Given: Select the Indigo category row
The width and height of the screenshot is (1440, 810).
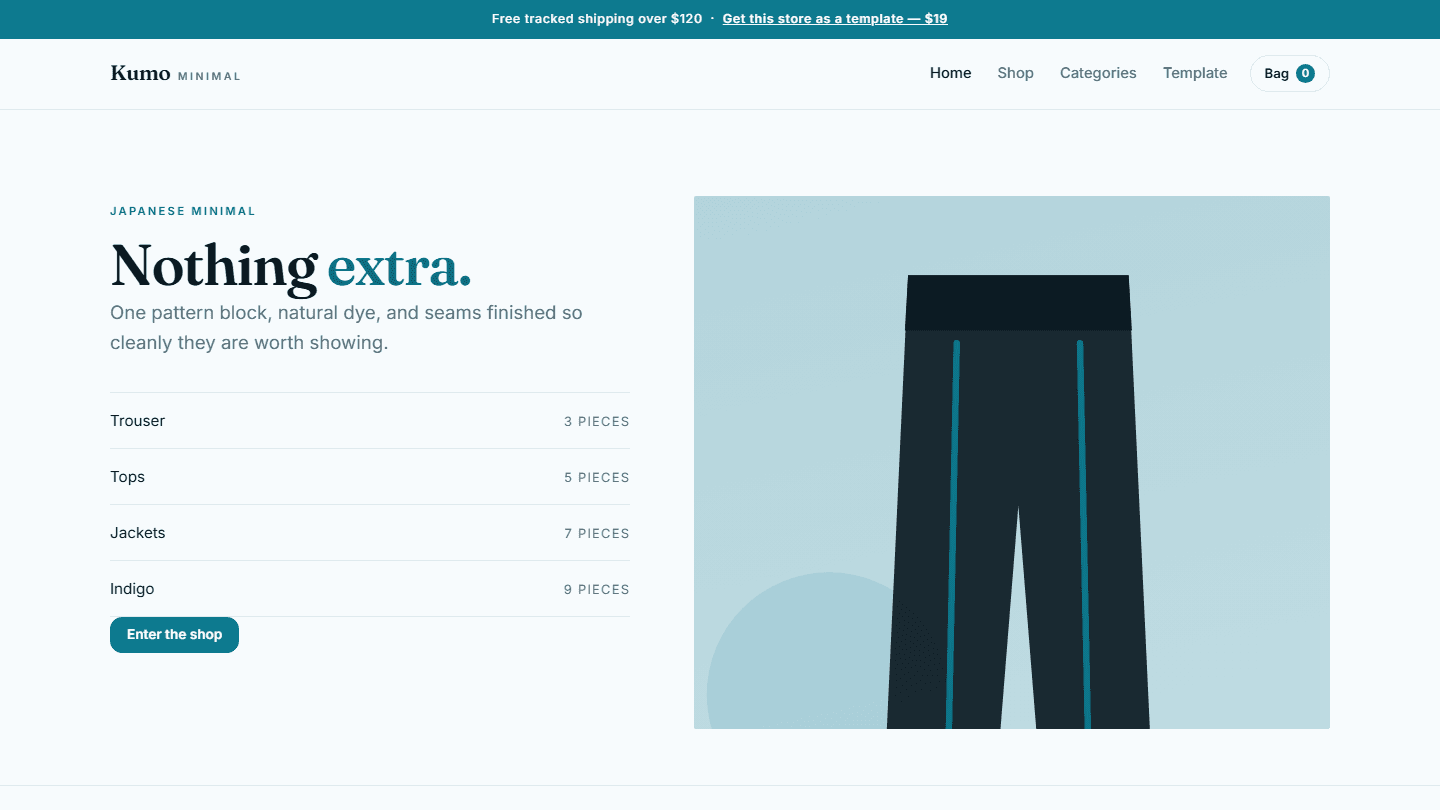Looking at the screenshot, I should 370,589.
